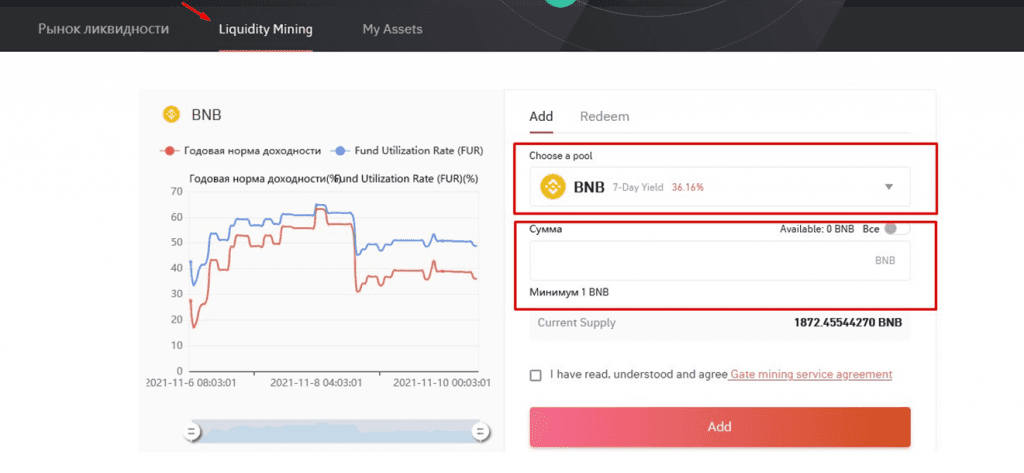Click x-axis label 2021-11-10 00:03:01

(x=441, y=382)
